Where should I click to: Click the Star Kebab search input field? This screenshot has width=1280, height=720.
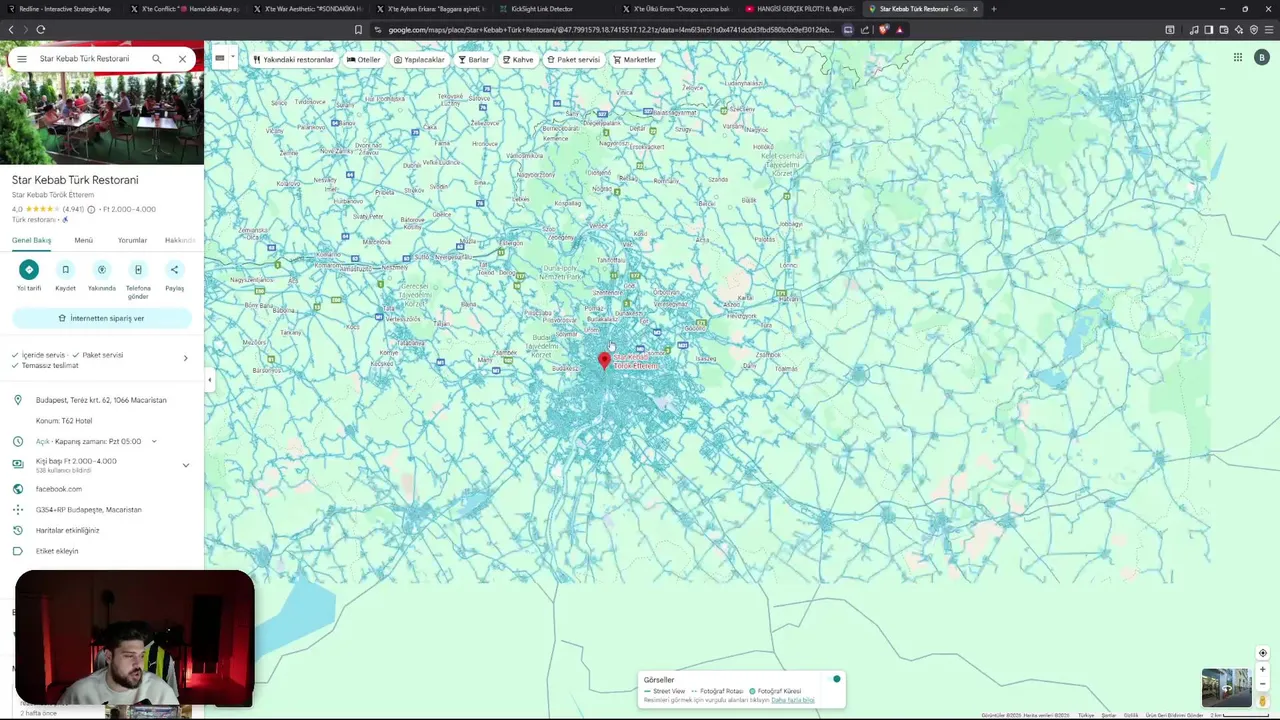(x=85, y=59)
